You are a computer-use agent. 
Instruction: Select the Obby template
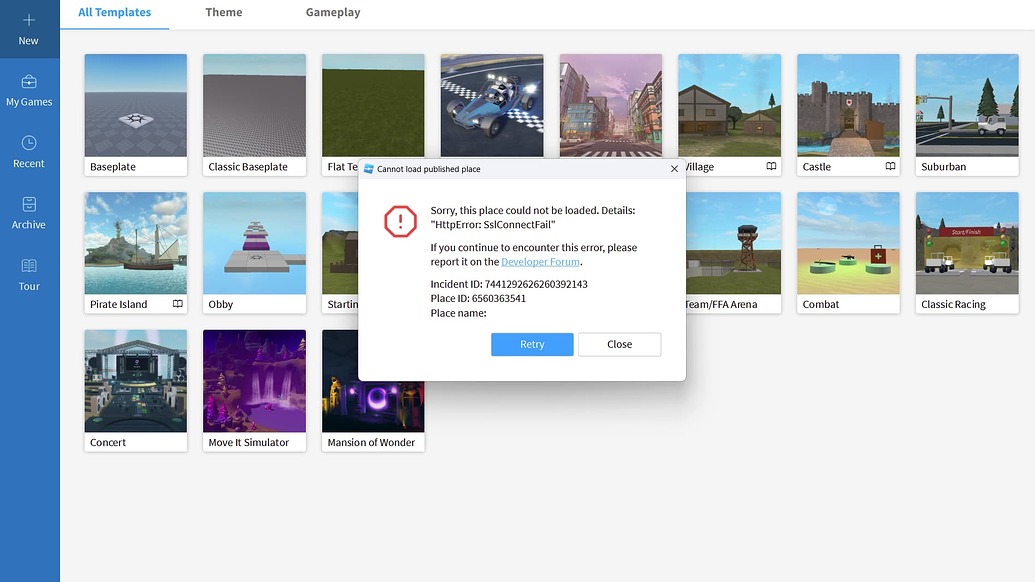tap(254, 242)
